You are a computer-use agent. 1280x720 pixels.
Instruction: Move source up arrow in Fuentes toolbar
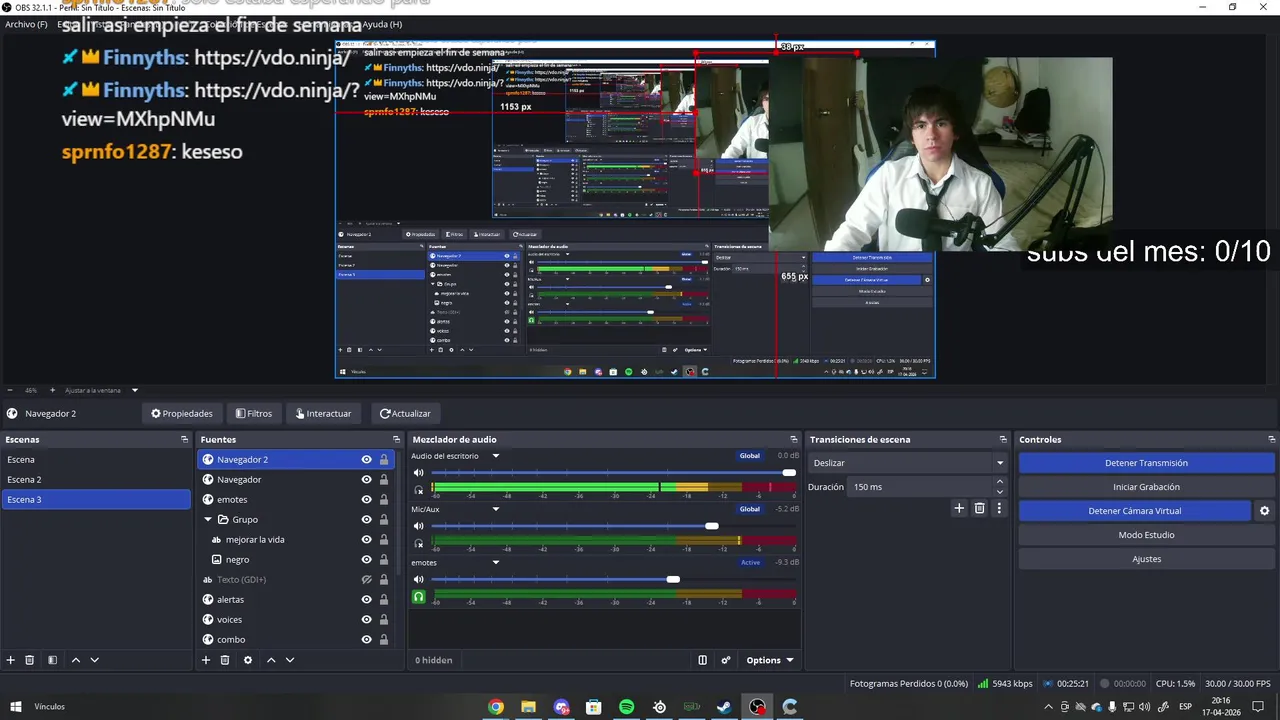click(x=270, y=660)
